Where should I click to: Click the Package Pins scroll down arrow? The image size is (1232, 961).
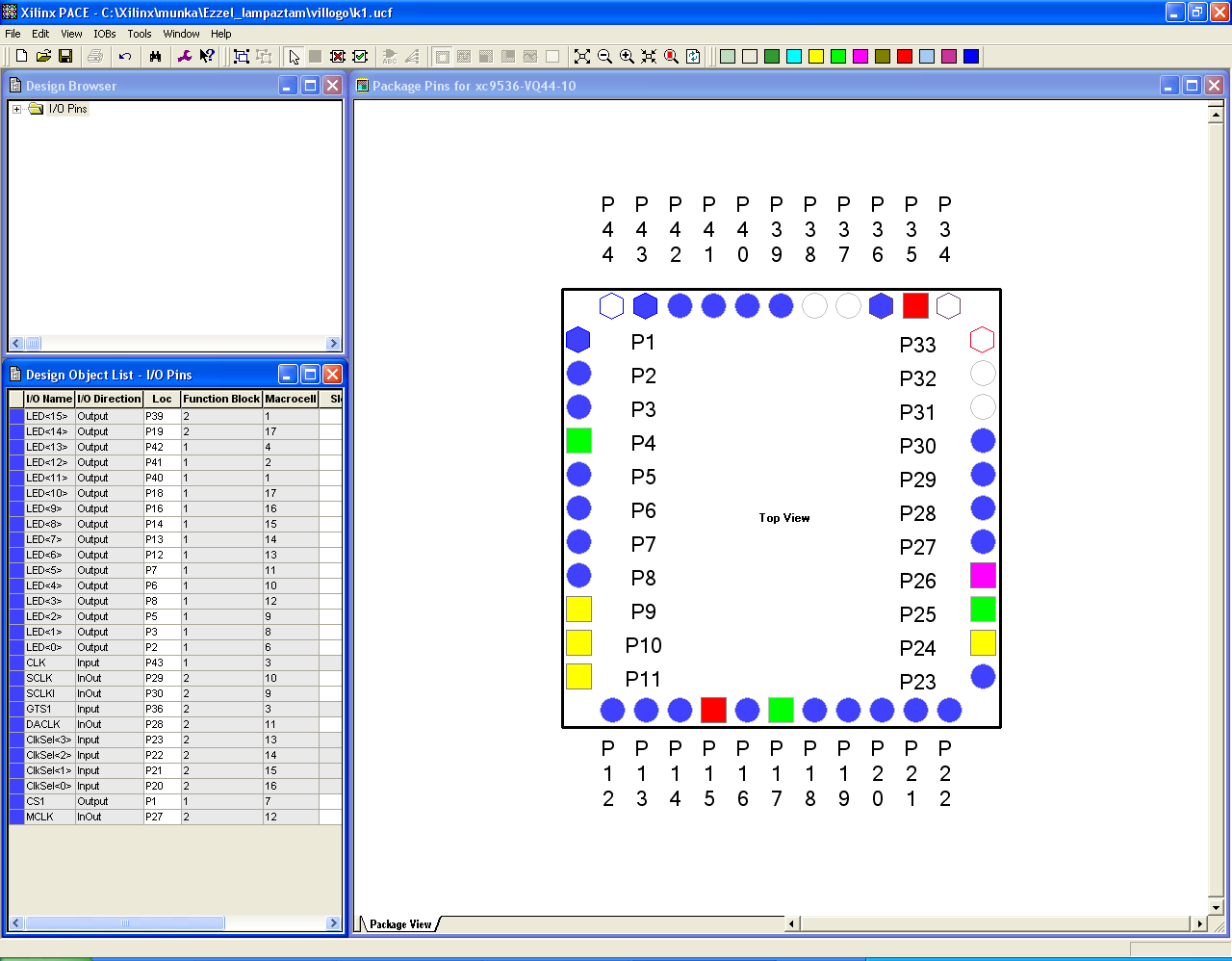click(1216, 907)
